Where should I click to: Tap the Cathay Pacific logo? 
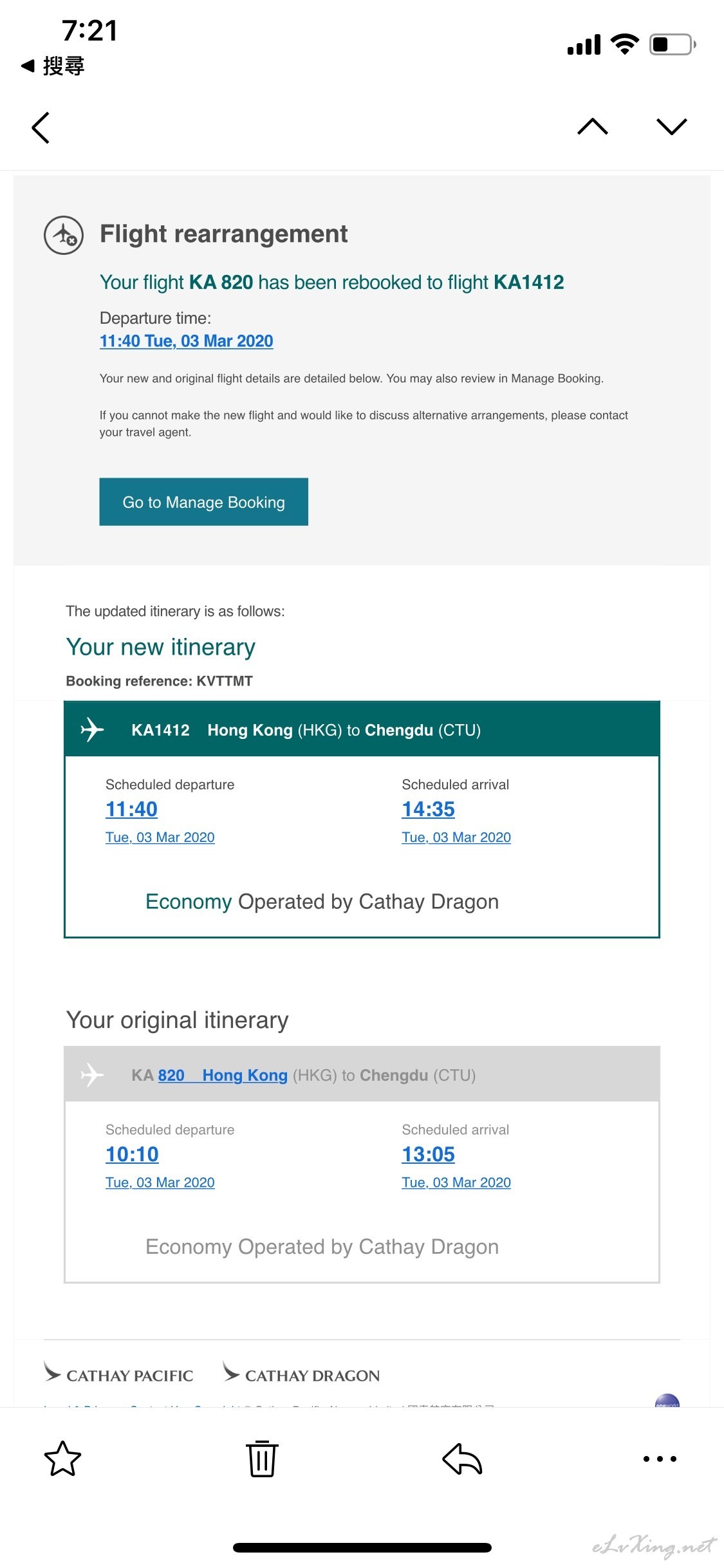[x=118, y=1373]
